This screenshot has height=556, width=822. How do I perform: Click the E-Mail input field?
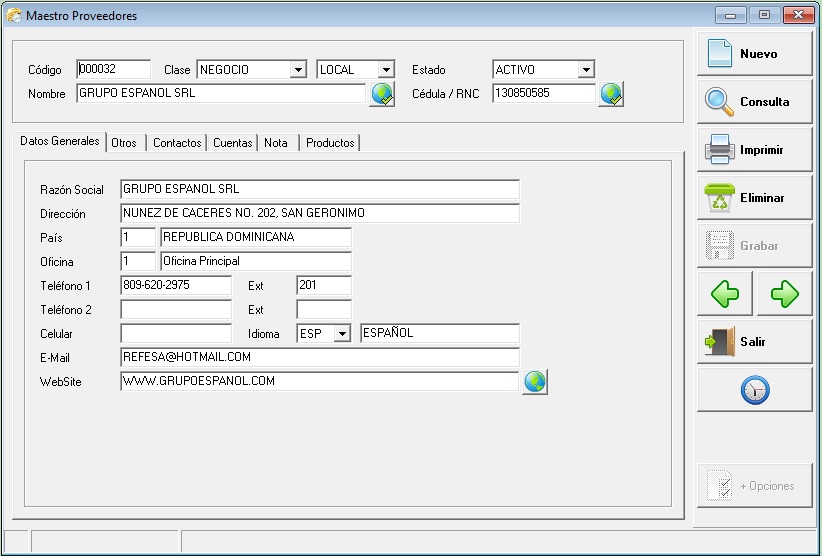pos(319,357)
